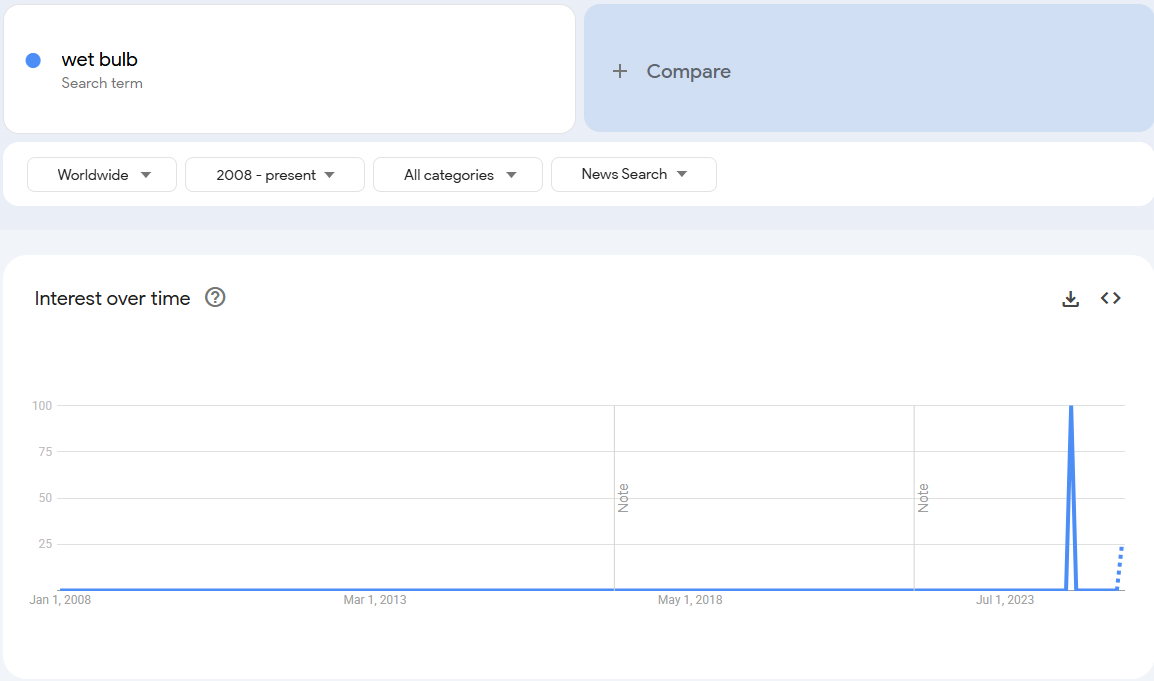The height and width of the screenshot is (681, 1154).
Task: Click the Search term subtitle
Action: pos(102,83)
